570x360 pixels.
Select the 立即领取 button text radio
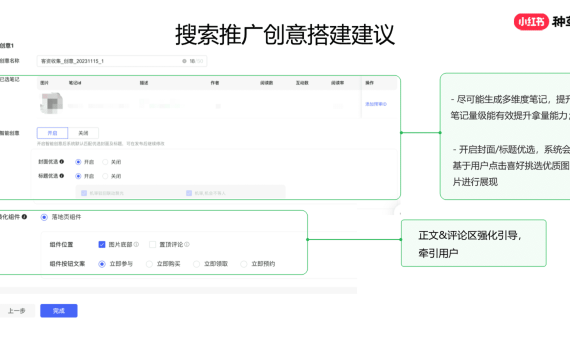pyautogui.click(x=196, y=264)
